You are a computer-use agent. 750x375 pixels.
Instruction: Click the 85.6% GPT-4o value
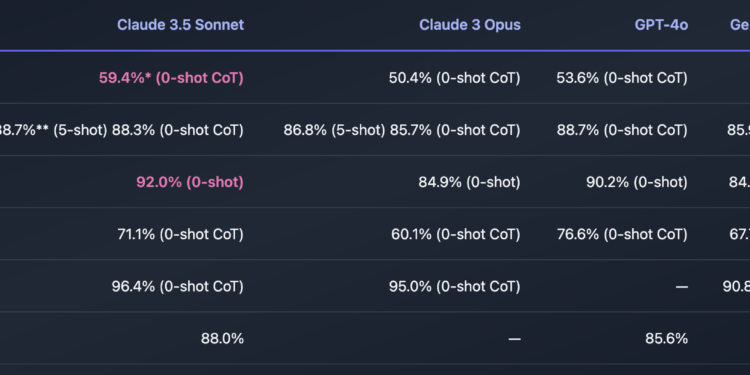[666, 339]
